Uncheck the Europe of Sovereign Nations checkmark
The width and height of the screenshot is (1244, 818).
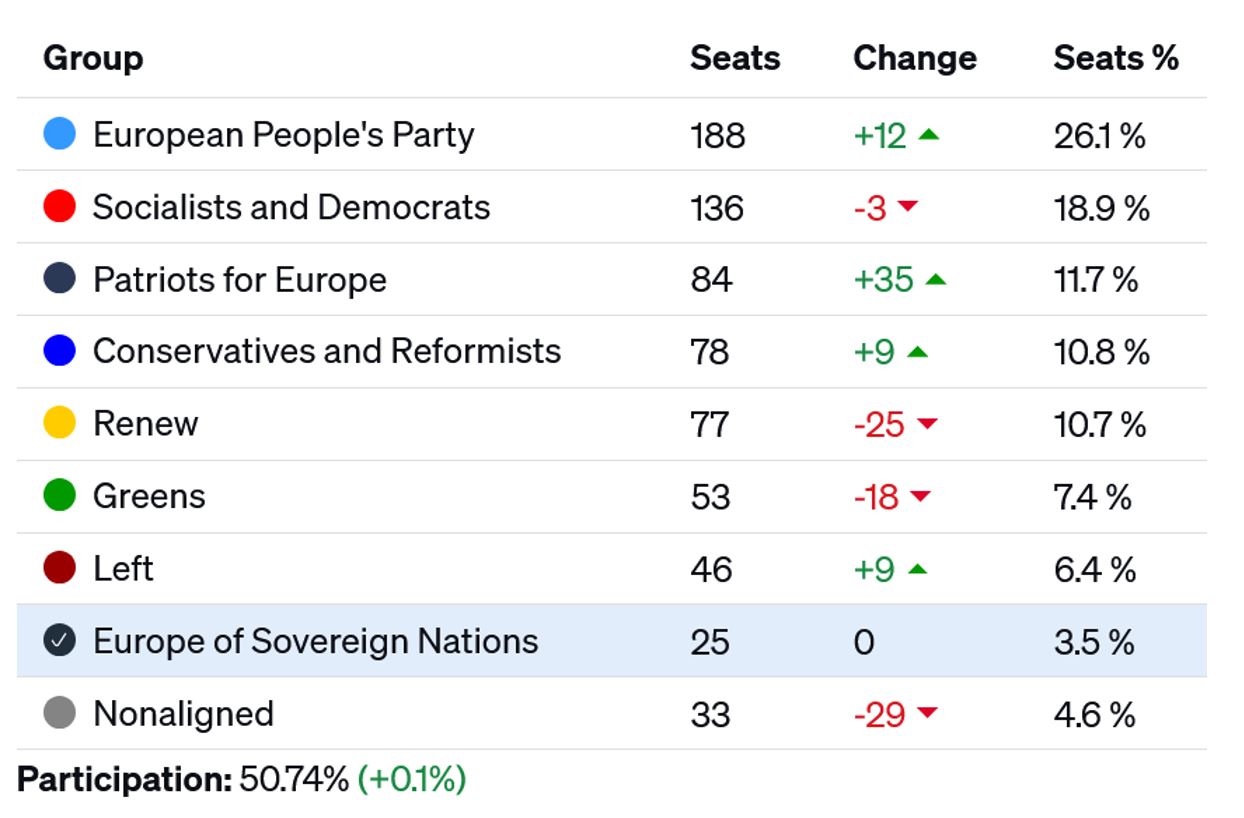tap(60, 641)
